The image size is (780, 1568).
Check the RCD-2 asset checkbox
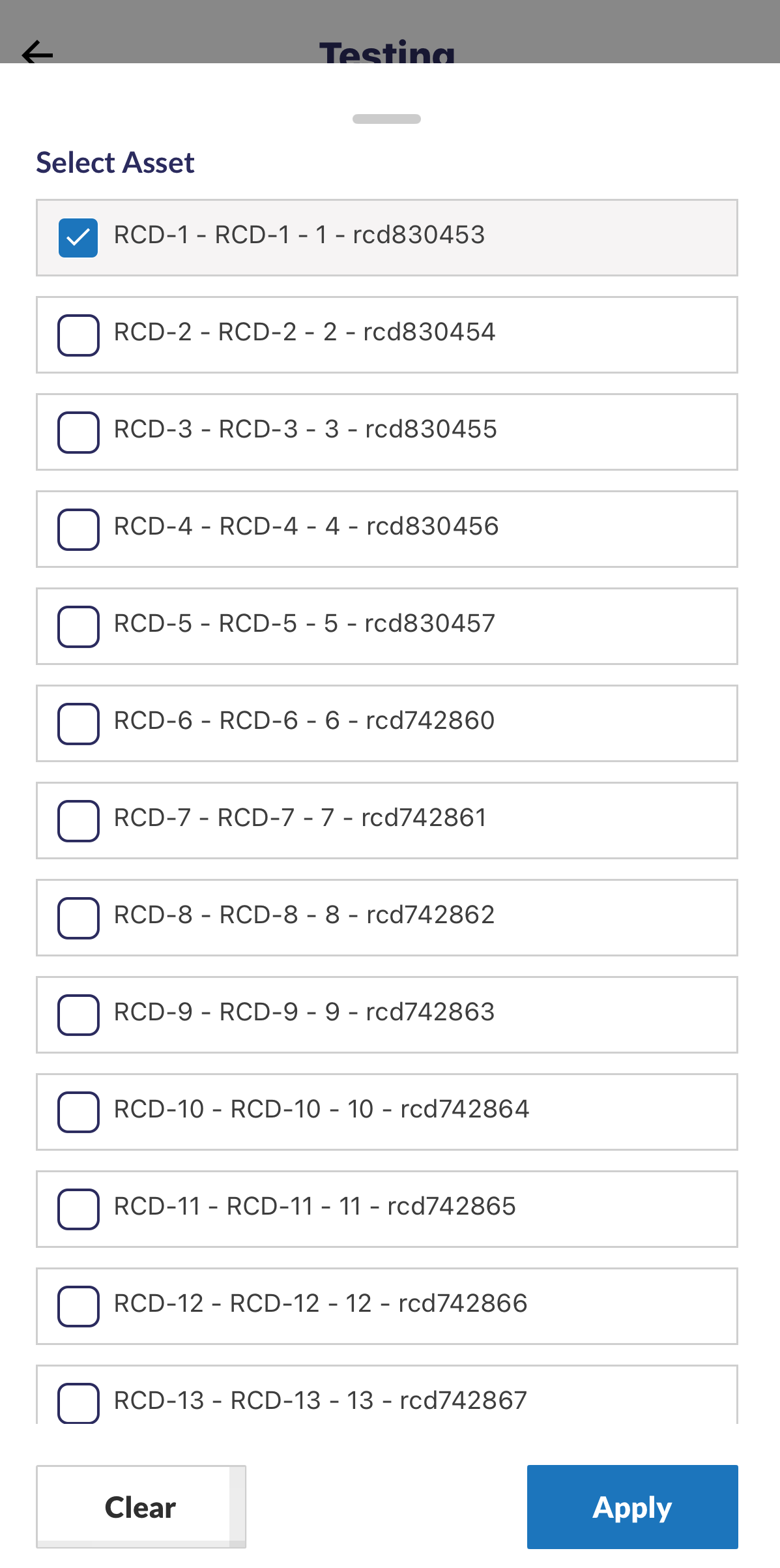(78, 335)
